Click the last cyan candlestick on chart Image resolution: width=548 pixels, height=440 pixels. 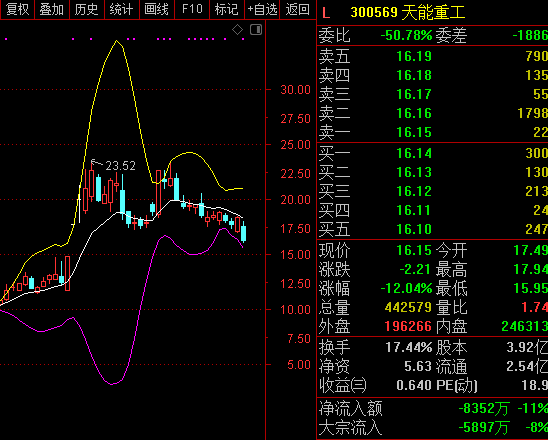(x=244, y=232)
